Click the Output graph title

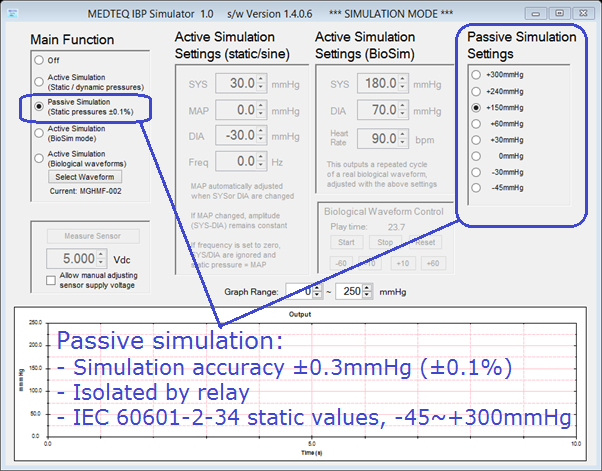[300, 314]
